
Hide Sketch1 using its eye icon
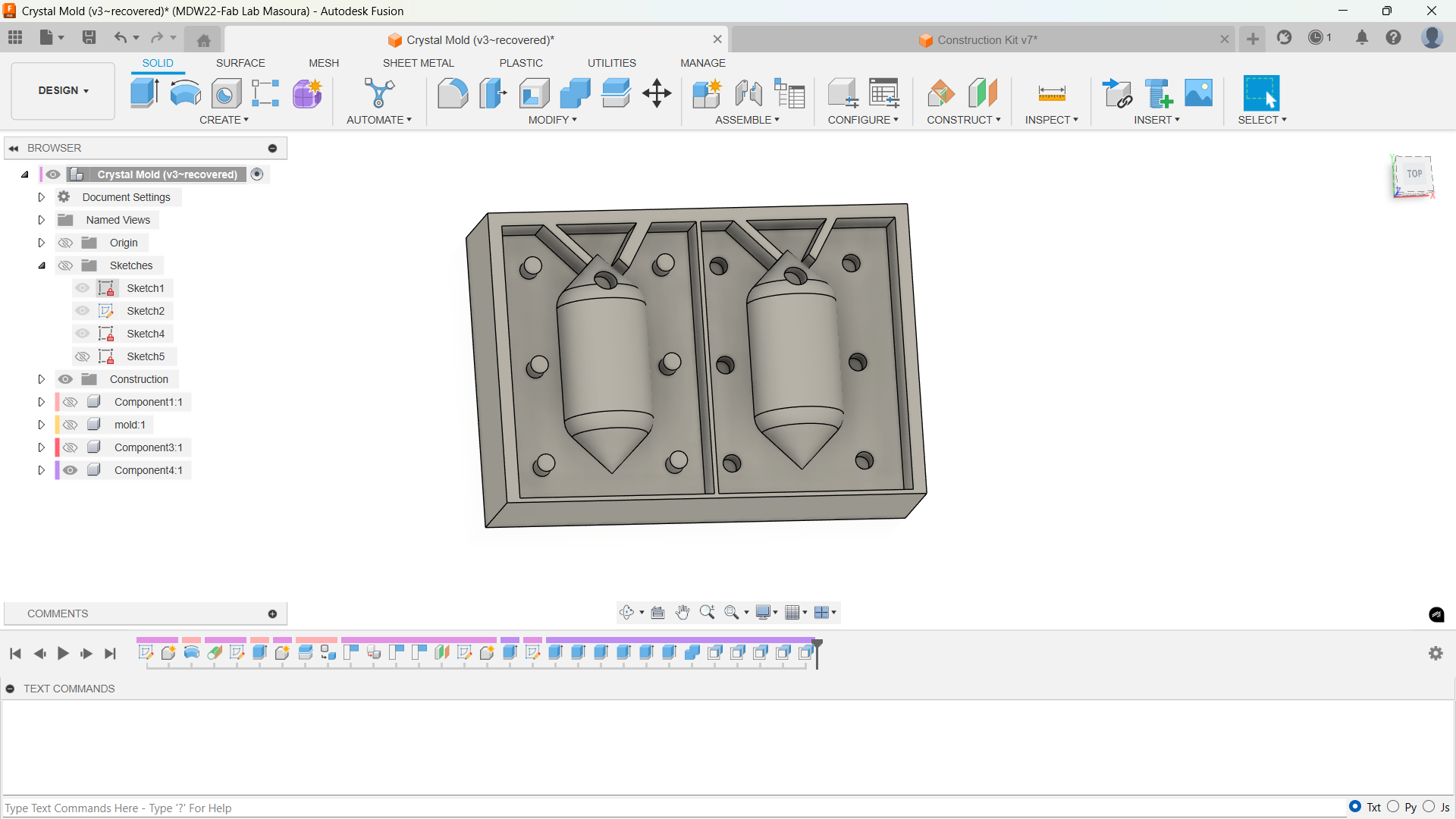tap(83, 288)
